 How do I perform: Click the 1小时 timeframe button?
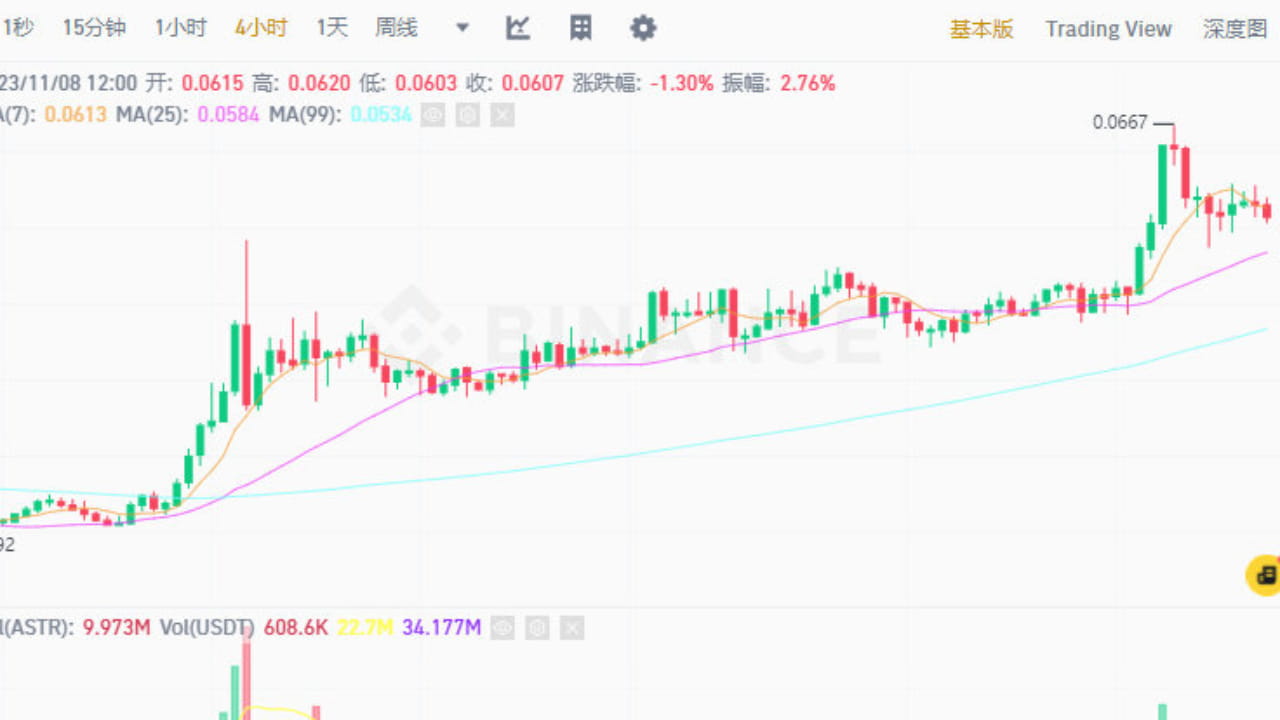180,28
